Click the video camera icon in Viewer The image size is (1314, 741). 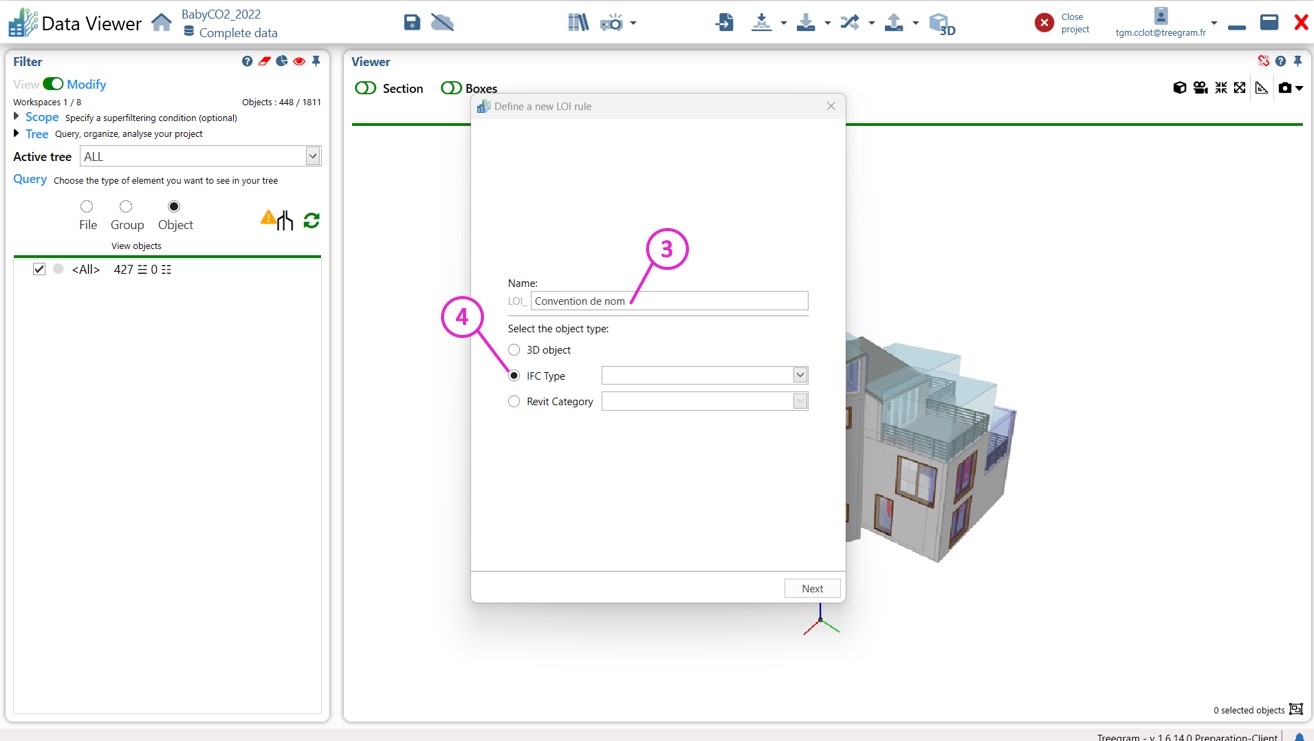click(1200, 88)
